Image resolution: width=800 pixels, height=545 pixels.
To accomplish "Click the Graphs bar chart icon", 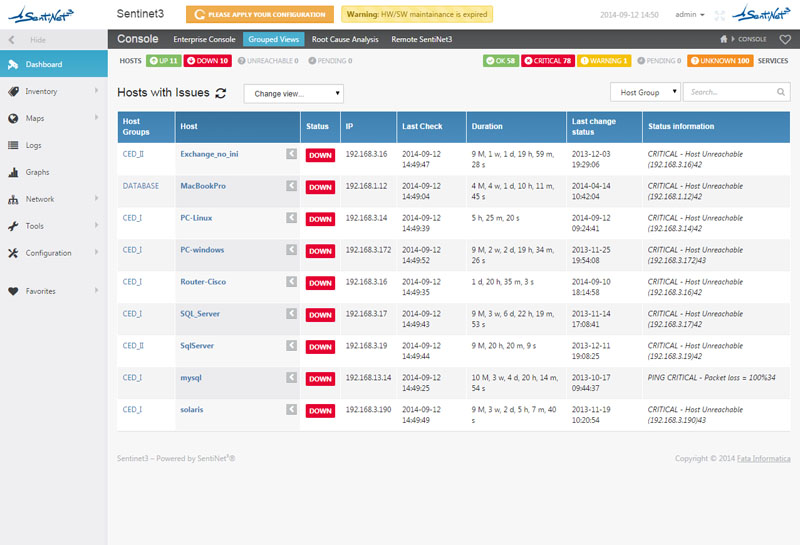I will [x=14, y=172].
